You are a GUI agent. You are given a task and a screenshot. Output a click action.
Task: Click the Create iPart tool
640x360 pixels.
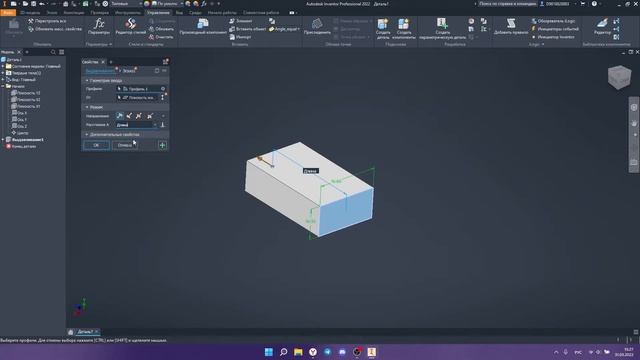tap(383, 29)
